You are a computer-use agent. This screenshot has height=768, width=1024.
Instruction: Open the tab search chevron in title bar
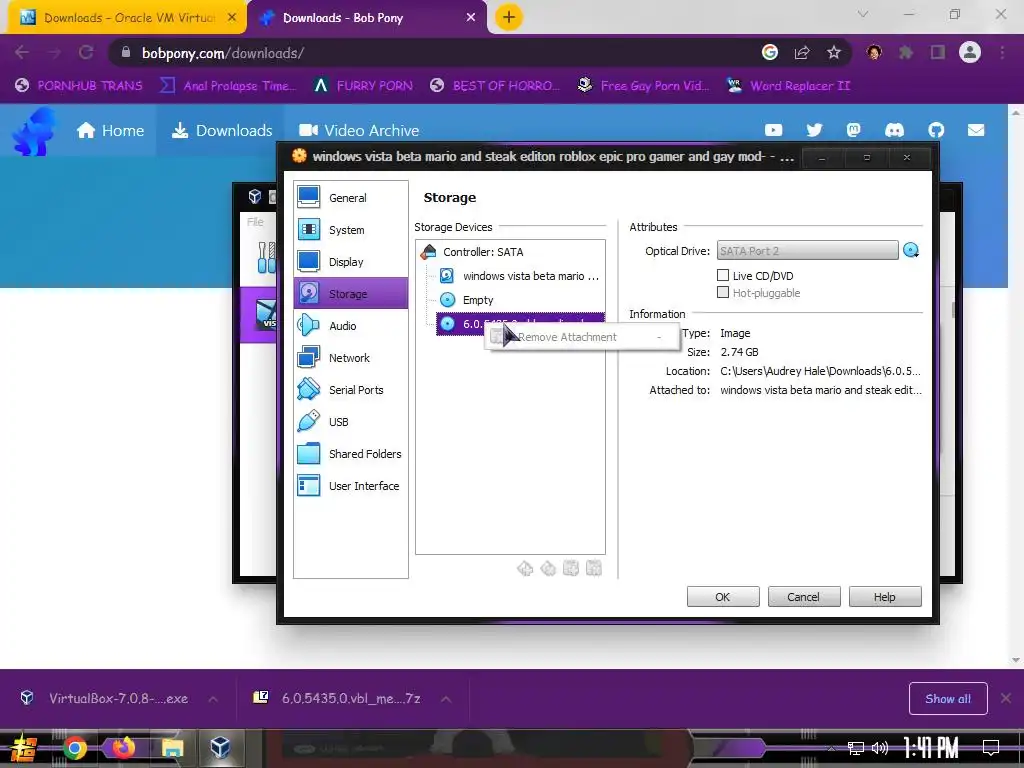point(863,14)
